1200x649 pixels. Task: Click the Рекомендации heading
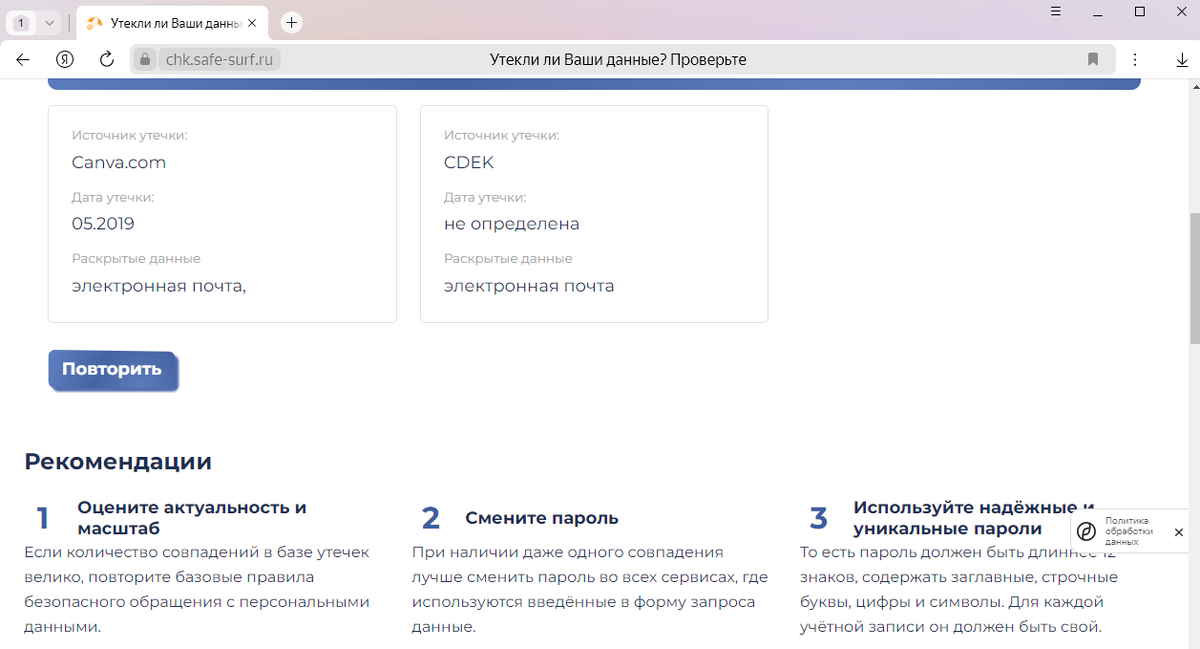pyautogui.click(x=118, y=461)
